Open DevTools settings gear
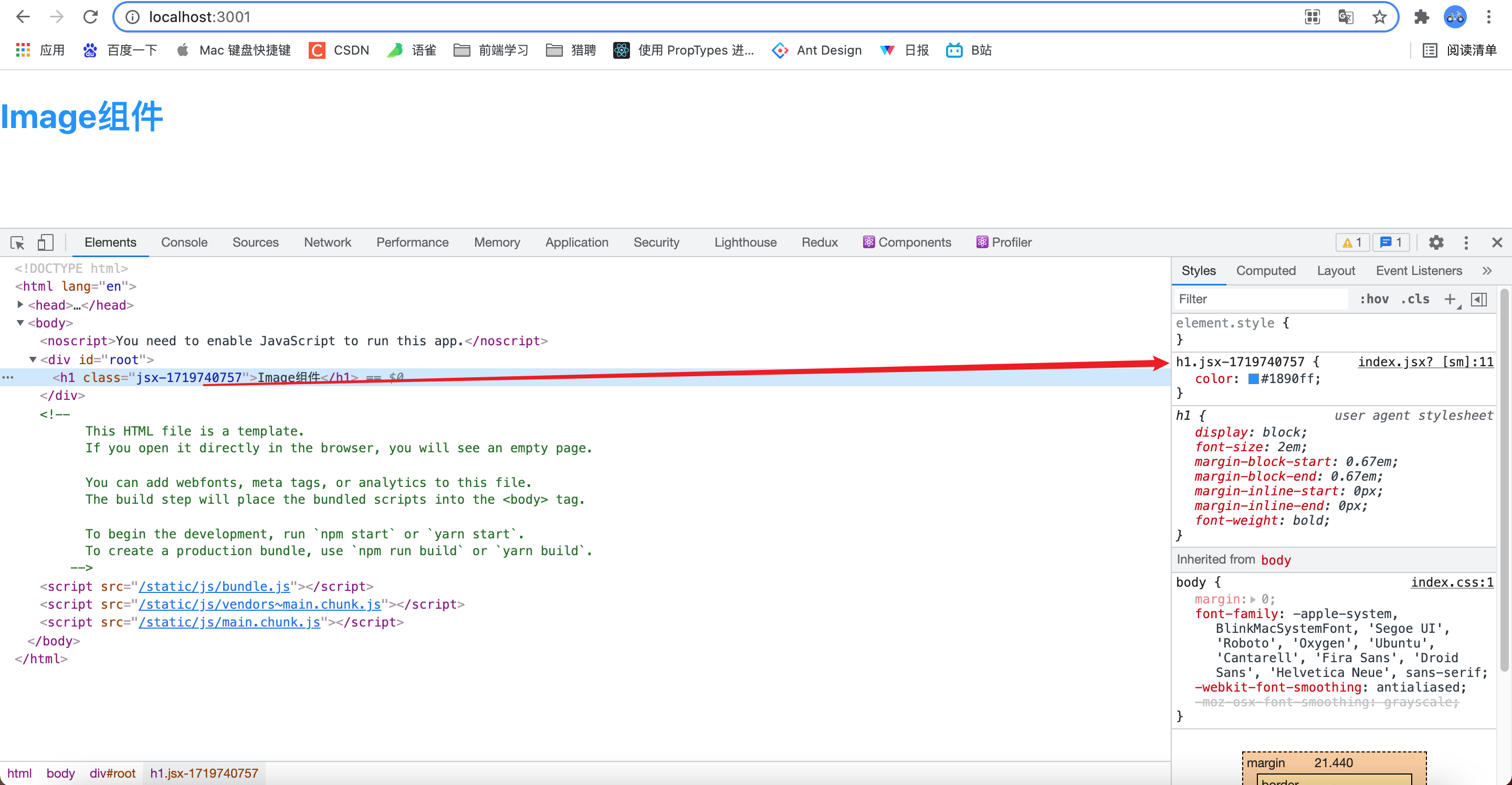Image resolution: width=1512 pixels, height=785 pixels. (1436, 242)
